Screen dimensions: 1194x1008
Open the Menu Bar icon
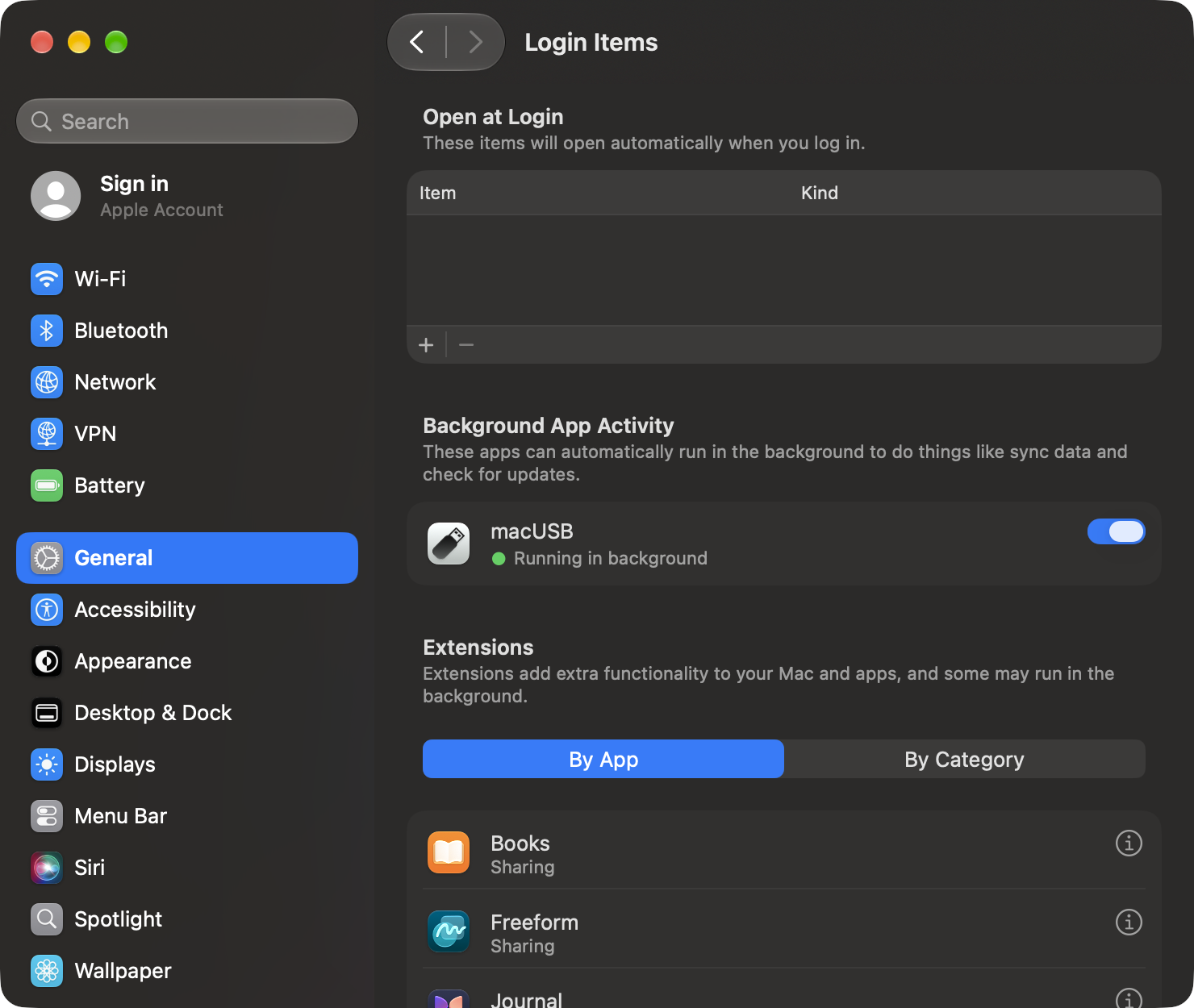point(47,816)
